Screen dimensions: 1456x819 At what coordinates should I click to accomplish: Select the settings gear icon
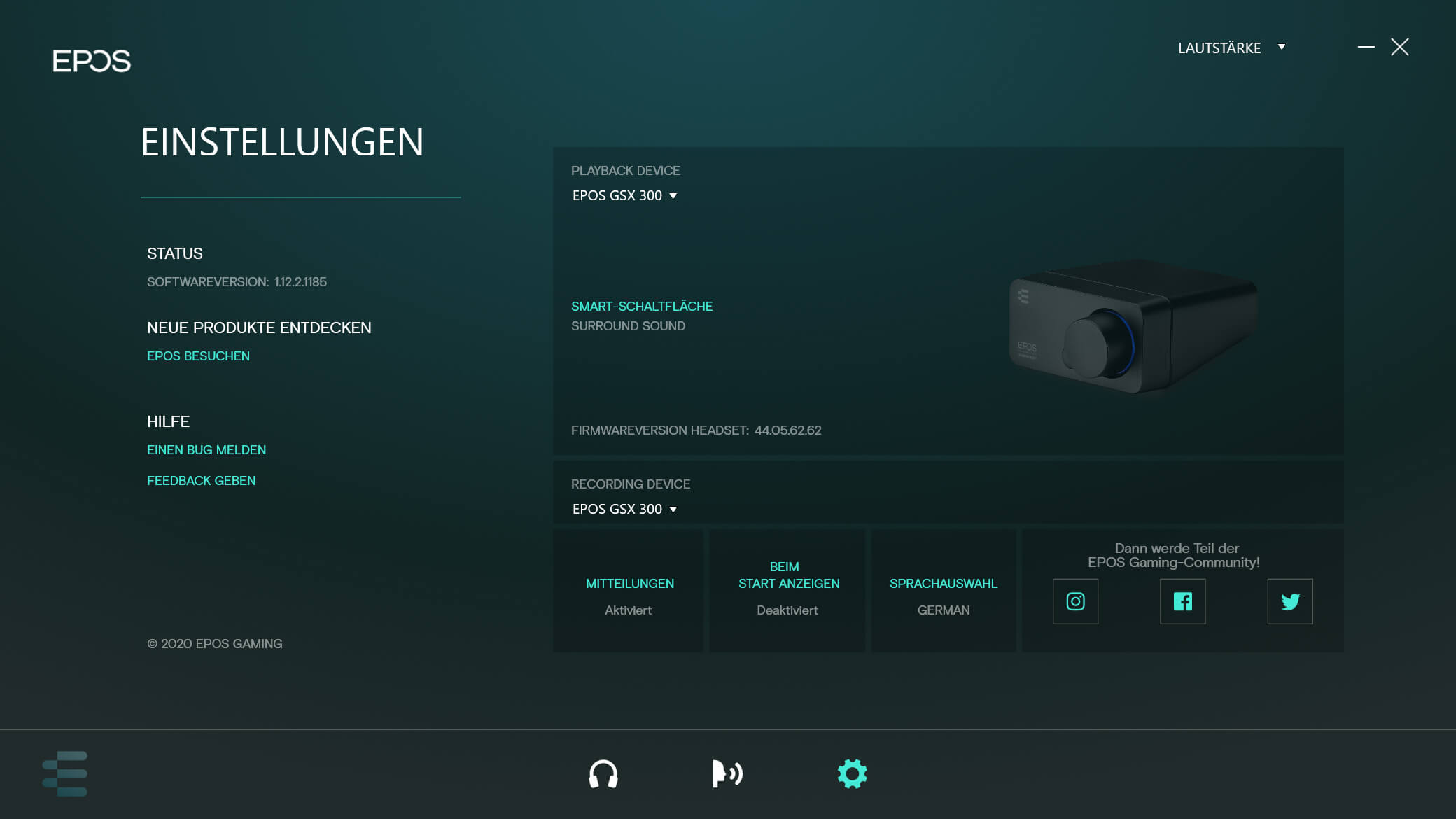852,774
